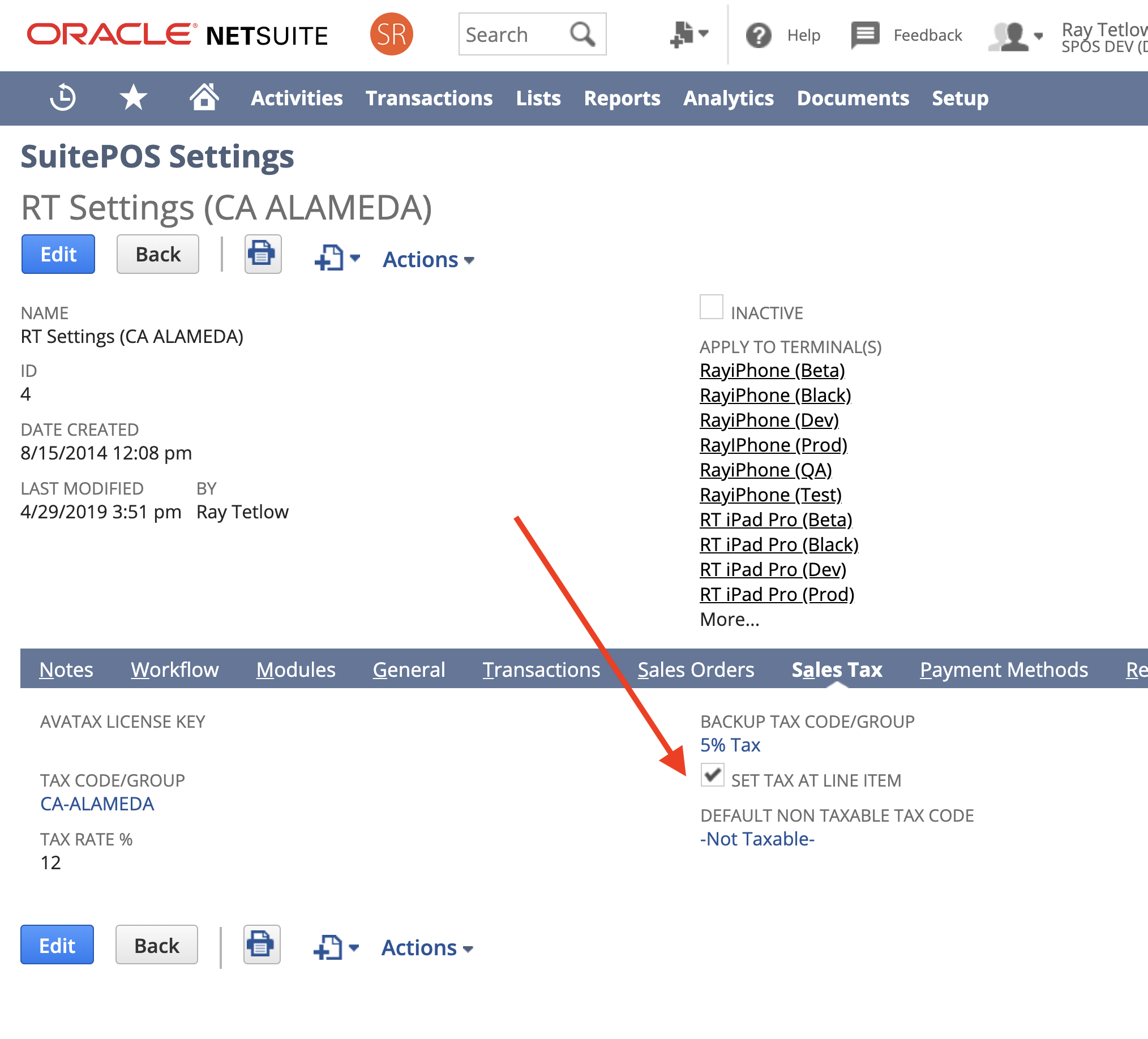
Task: Open the Feedback speech bubble icon
Action: point(864,35)
